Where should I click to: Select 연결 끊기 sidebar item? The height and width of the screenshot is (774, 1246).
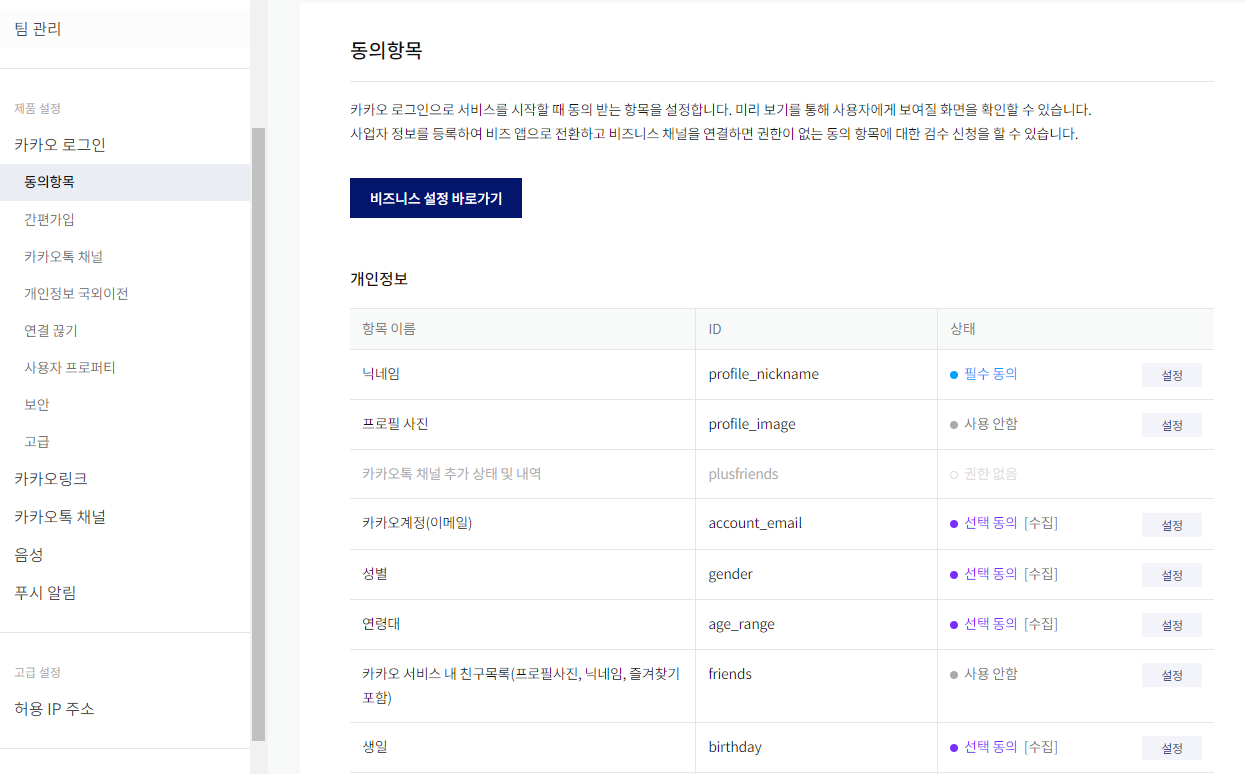tap(50, 330)
